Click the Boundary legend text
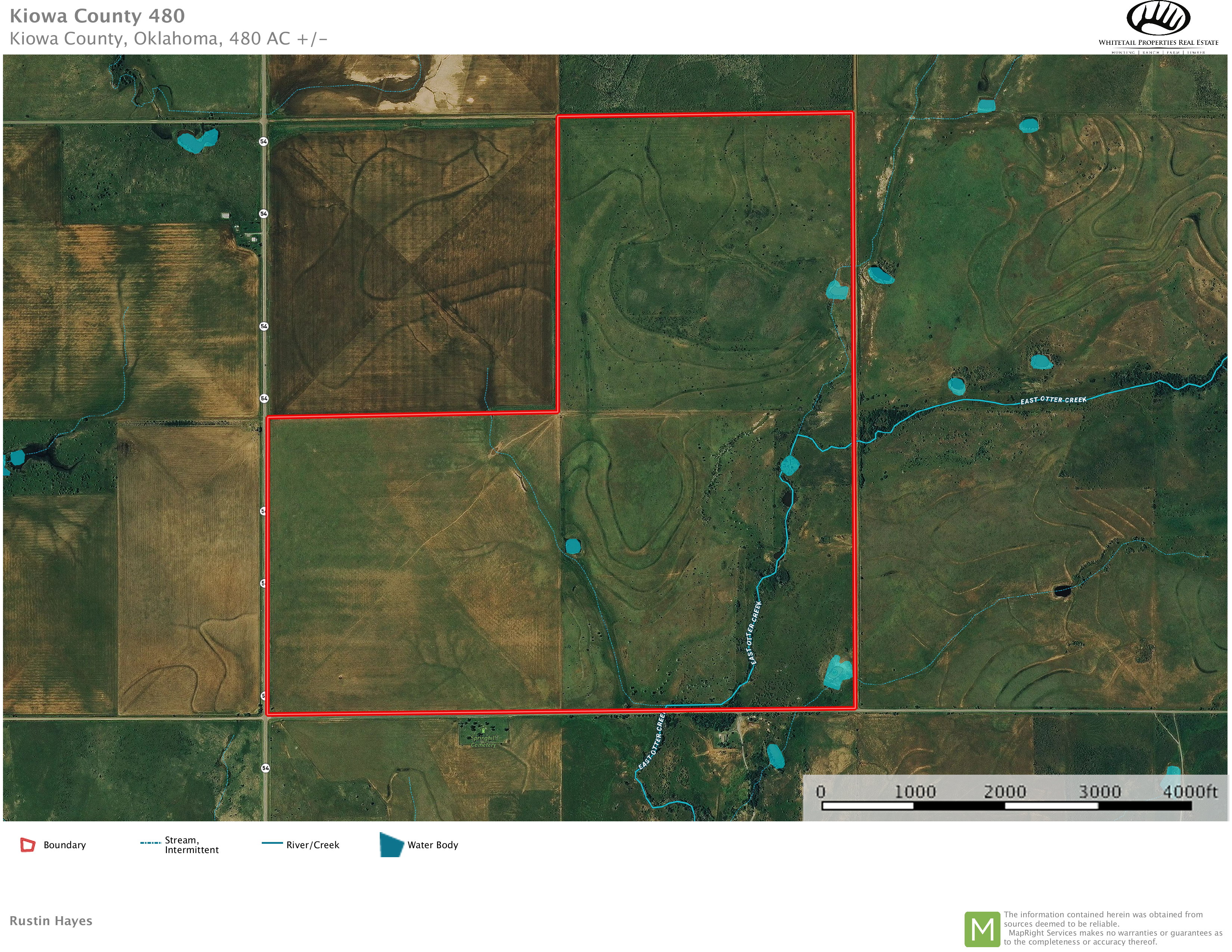 [64, 845]
